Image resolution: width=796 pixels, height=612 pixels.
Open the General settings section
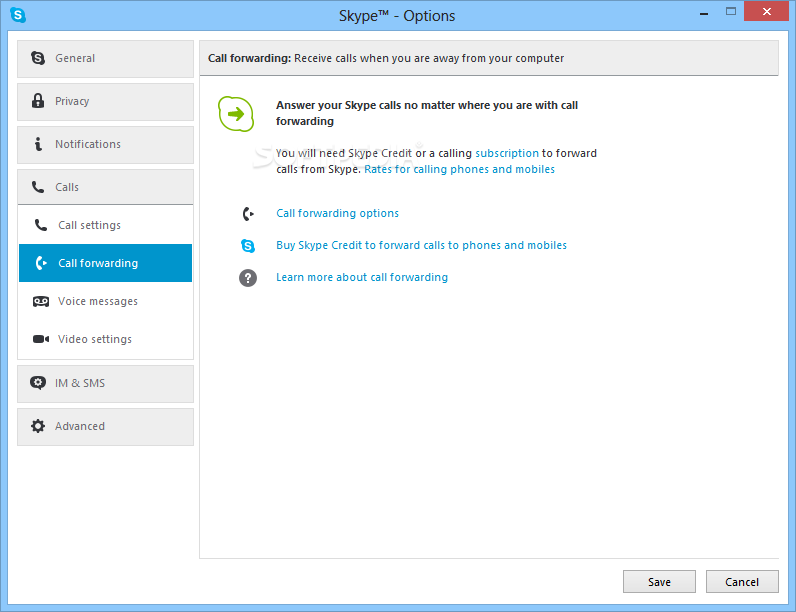pyautogui.click(x=106, y=59)
